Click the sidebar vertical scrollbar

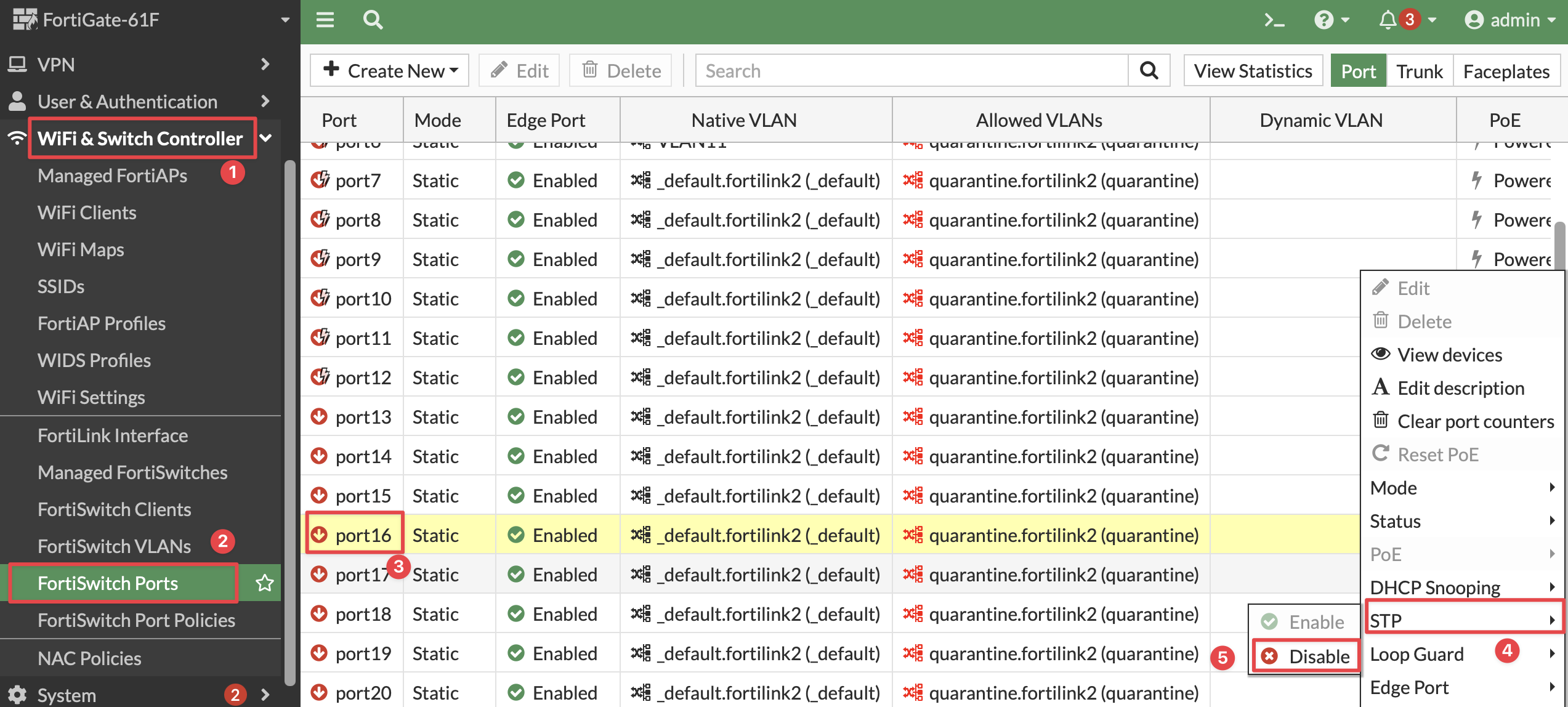pos(289,422)
